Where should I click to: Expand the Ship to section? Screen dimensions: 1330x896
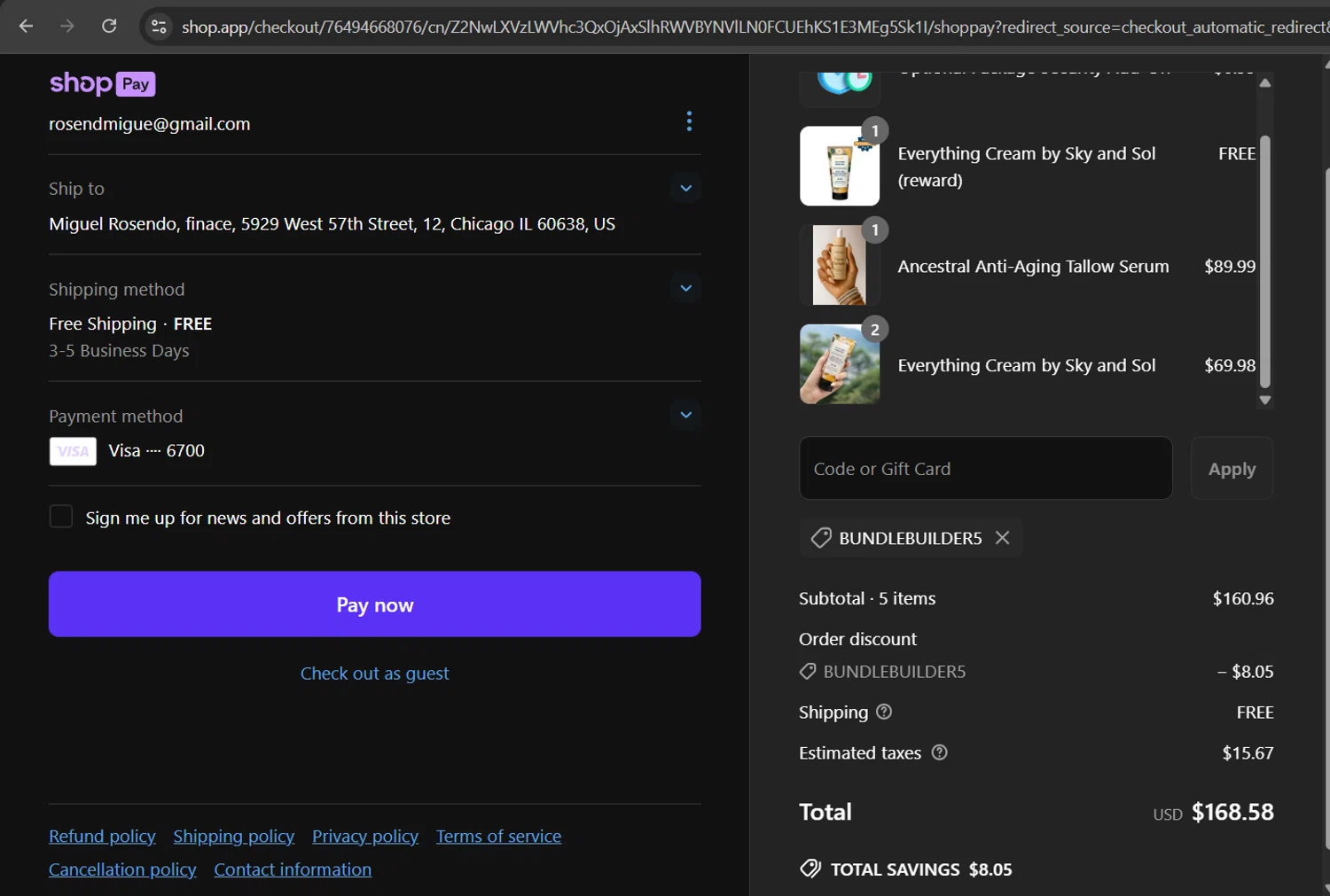point(685,188)
